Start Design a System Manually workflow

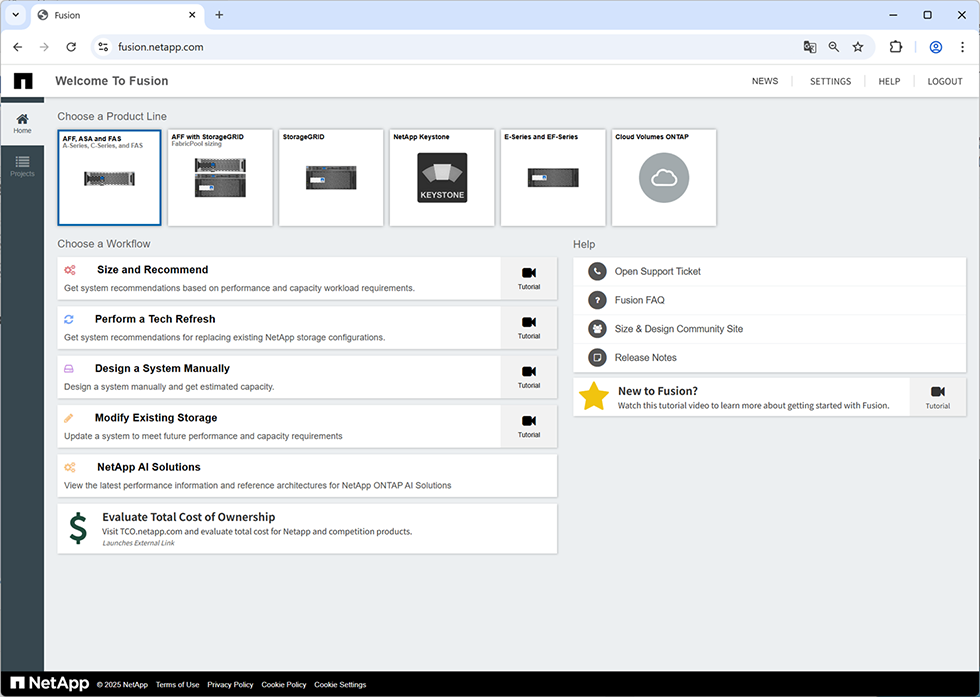(x=279, y=377)
